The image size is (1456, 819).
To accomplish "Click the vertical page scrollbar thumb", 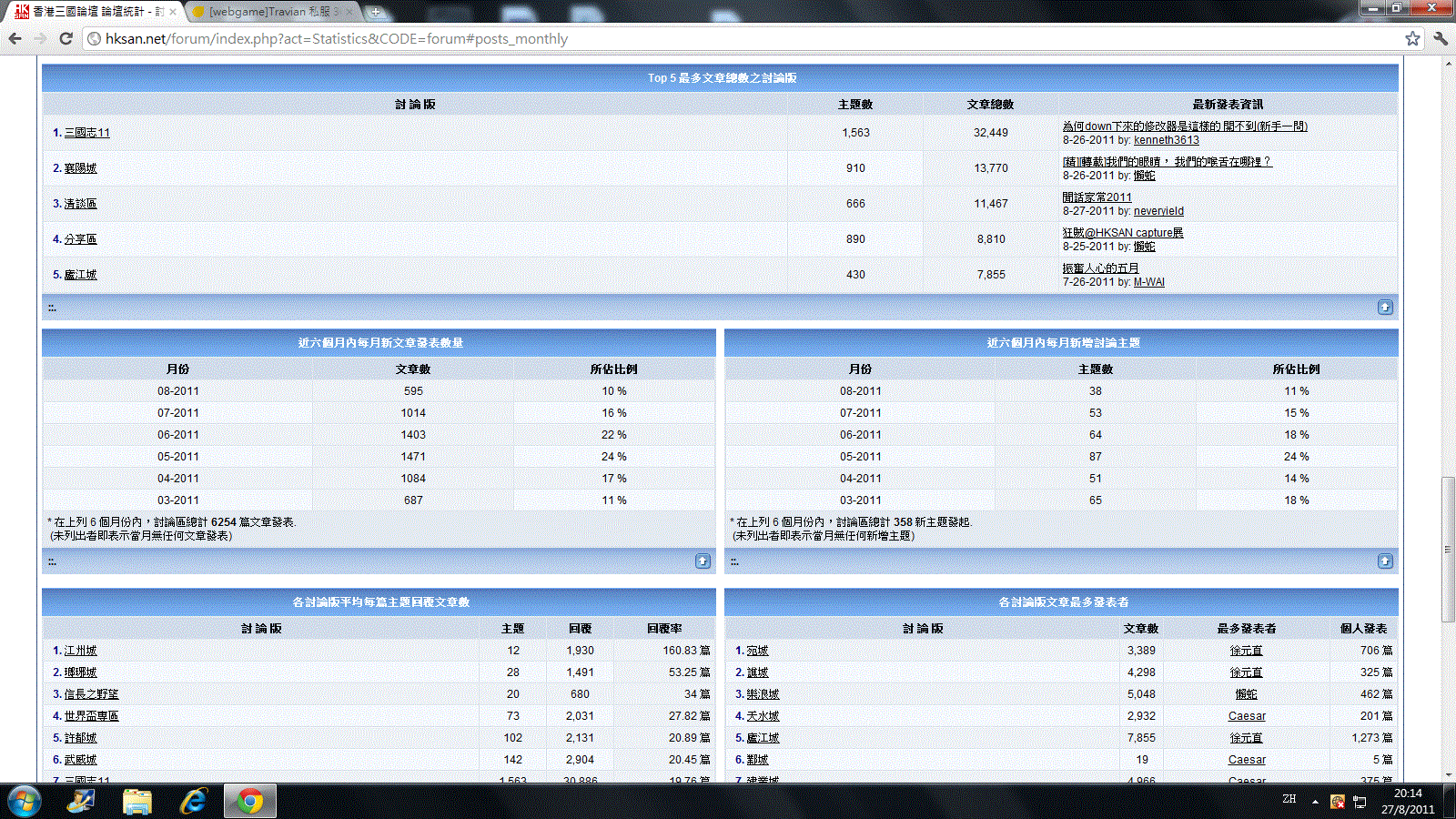I will click(x=1448, y=549).
